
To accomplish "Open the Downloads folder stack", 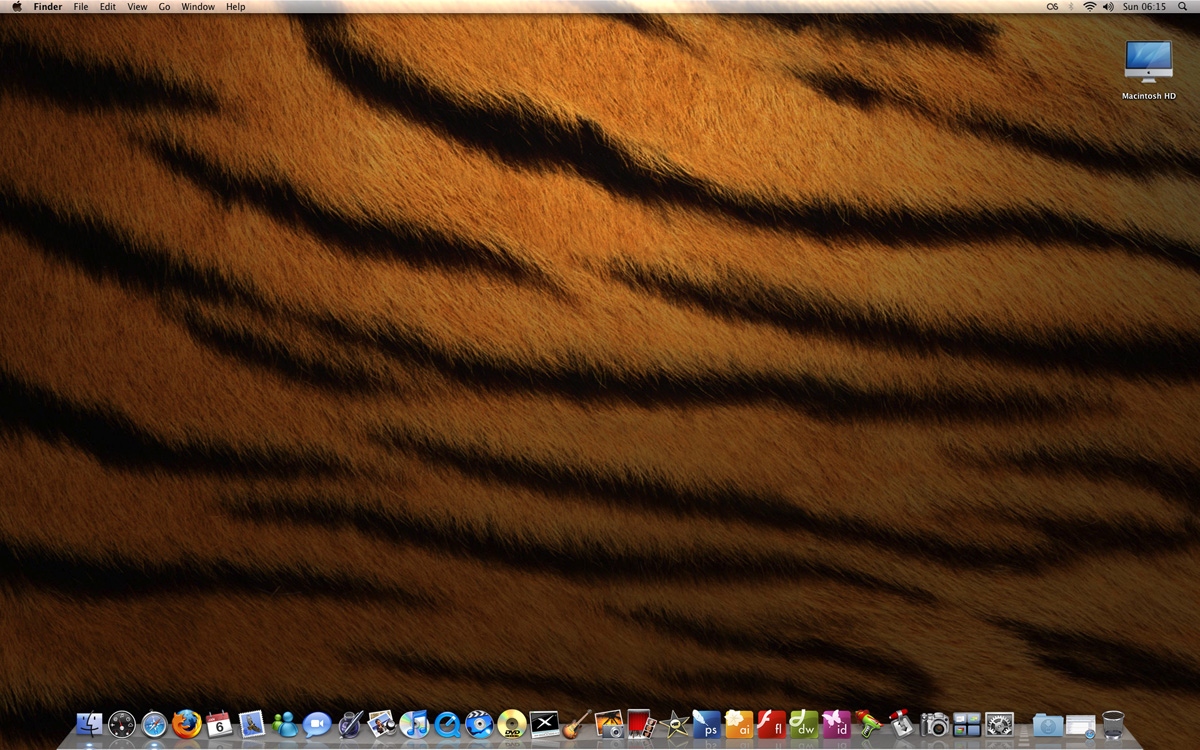I will 1048,725.
